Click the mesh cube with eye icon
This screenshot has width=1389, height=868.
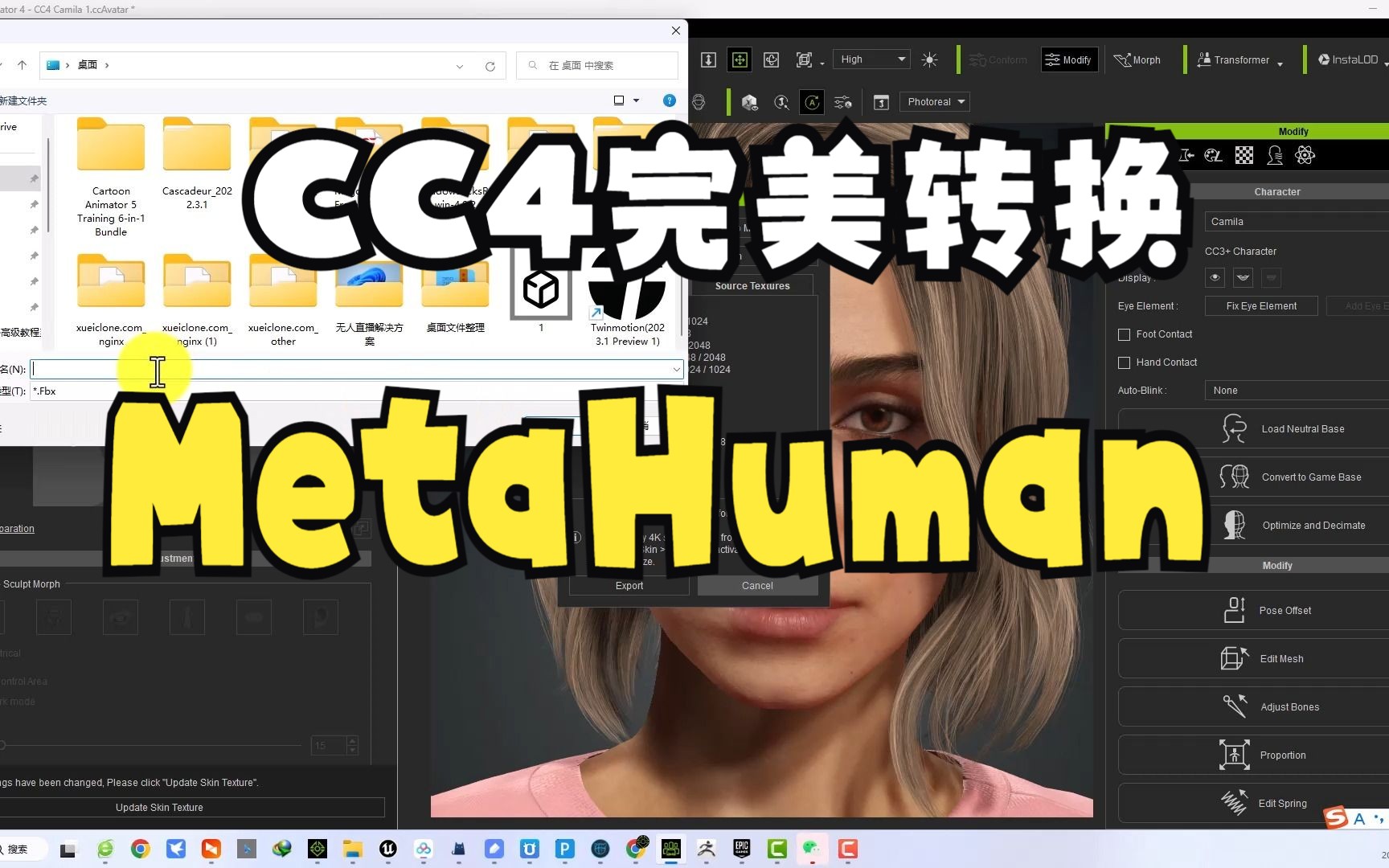pyautogui.click(x=749, y=102)
